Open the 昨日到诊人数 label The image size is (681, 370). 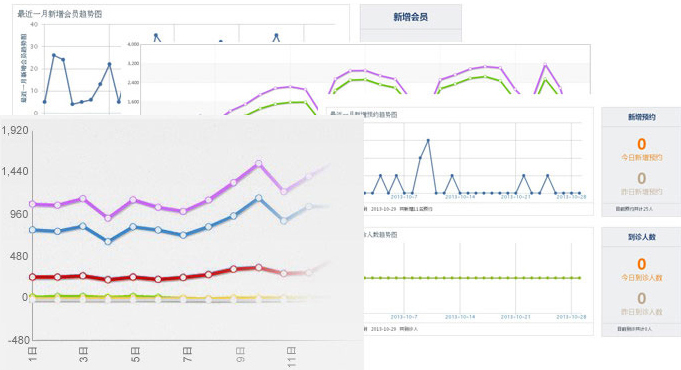pos(641,312)
